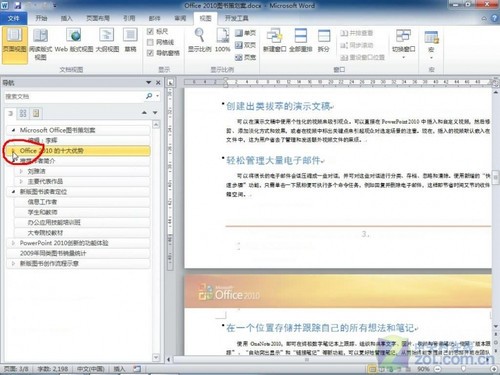
Task: Go to previous heading with up arrow
Action: tap(144, 113)
